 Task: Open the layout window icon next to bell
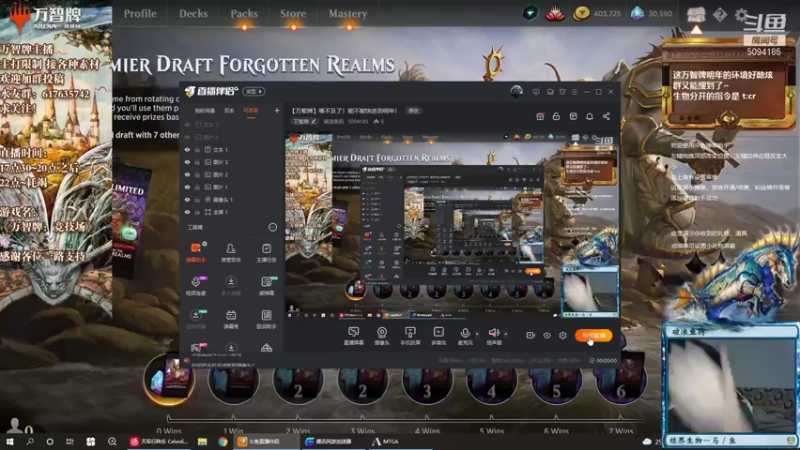point(573,116)
